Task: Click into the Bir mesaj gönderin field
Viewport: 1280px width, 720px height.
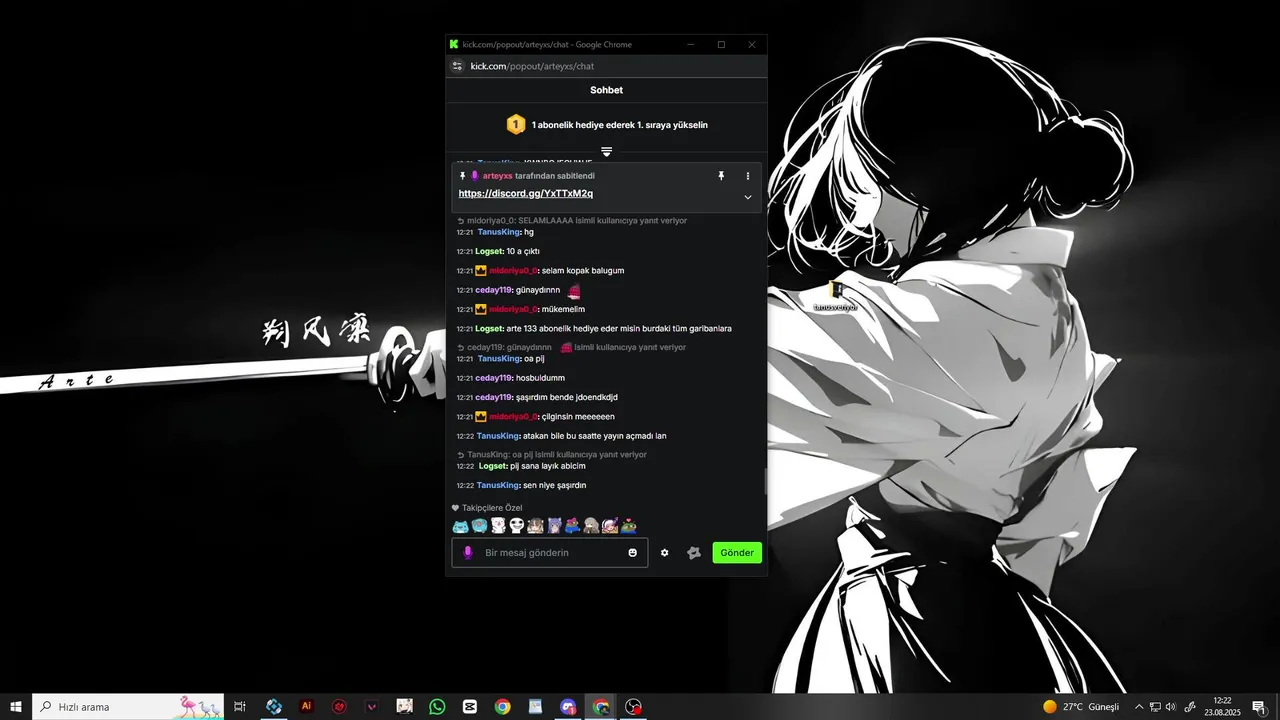Action: pyautogui.click(x=552, y=552)
